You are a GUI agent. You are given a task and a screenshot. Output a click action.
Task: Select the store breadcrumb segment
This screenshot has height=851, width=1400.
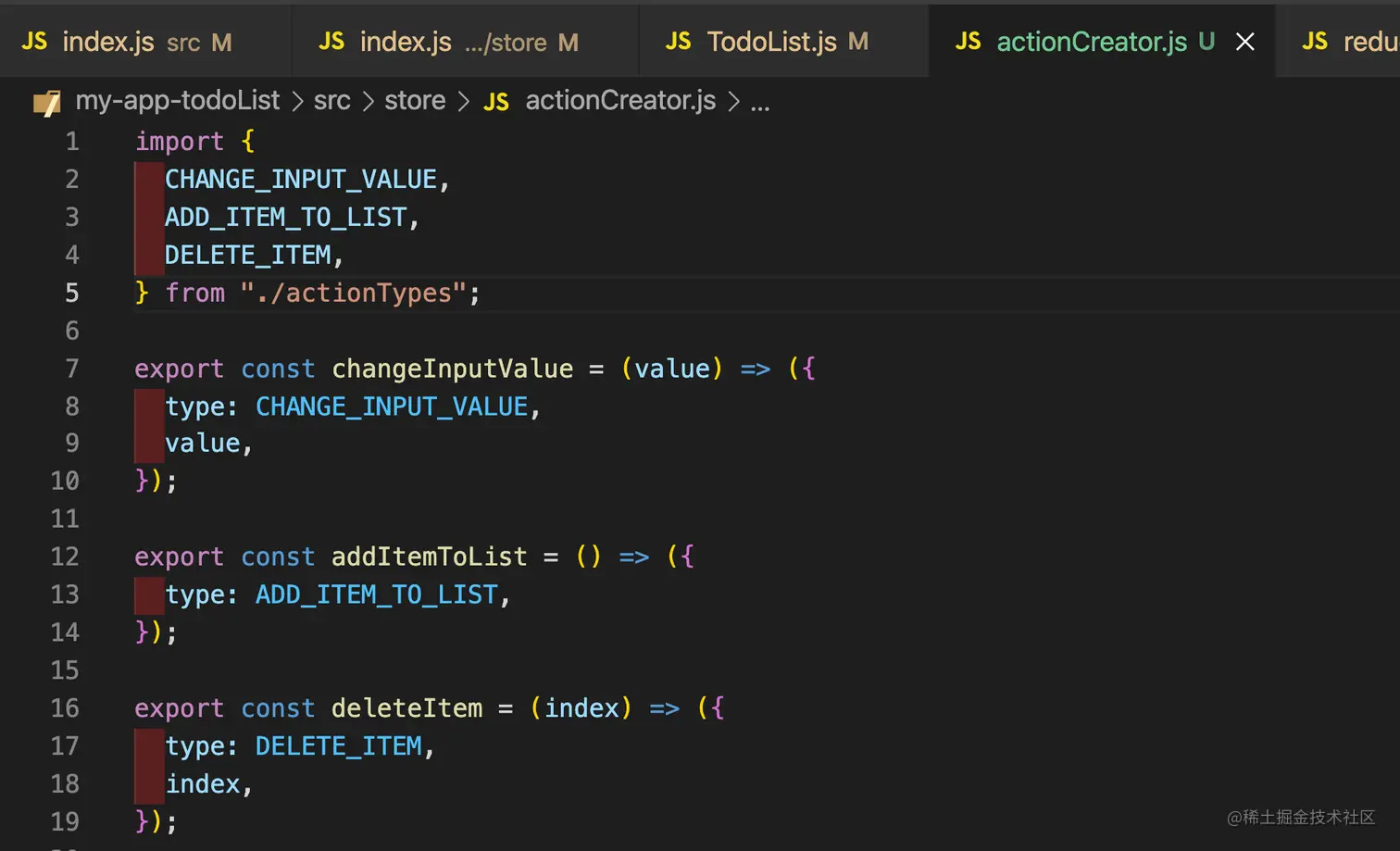pos(415,100)
